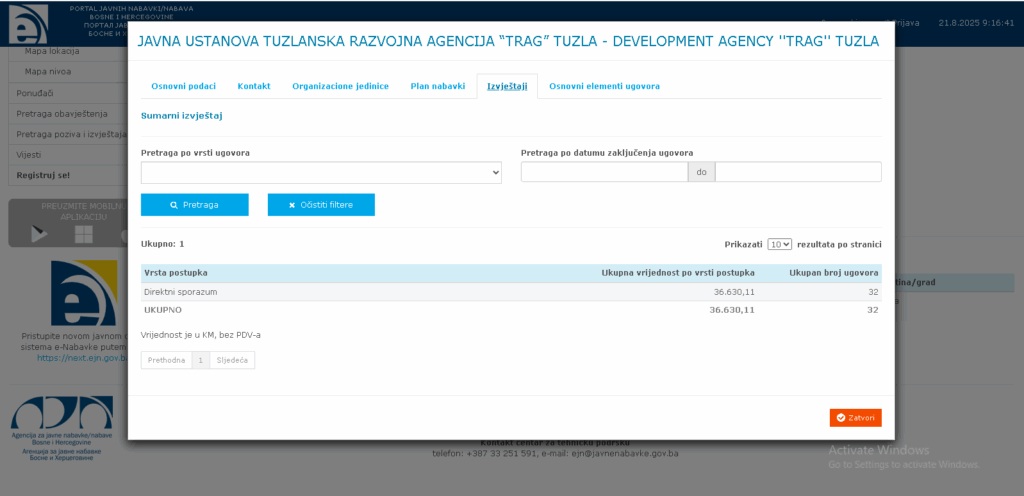Image resolution: width=1024 pixels, height=496 pixels.
Task: Go to the Plan nabavki tab
Action: click(x=438, y=86)
